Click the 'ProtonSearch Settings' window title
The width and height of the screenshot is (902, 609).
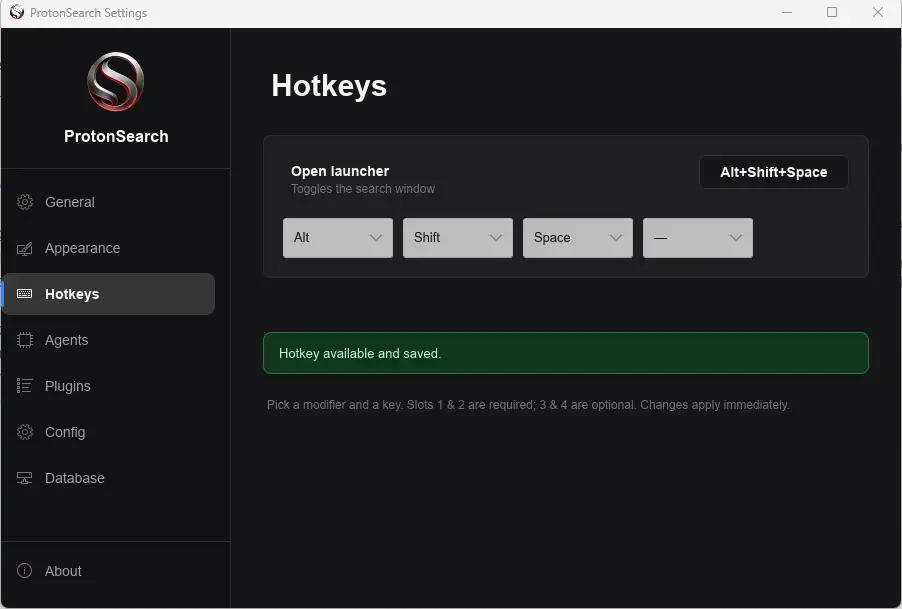(x=89, y=13)
